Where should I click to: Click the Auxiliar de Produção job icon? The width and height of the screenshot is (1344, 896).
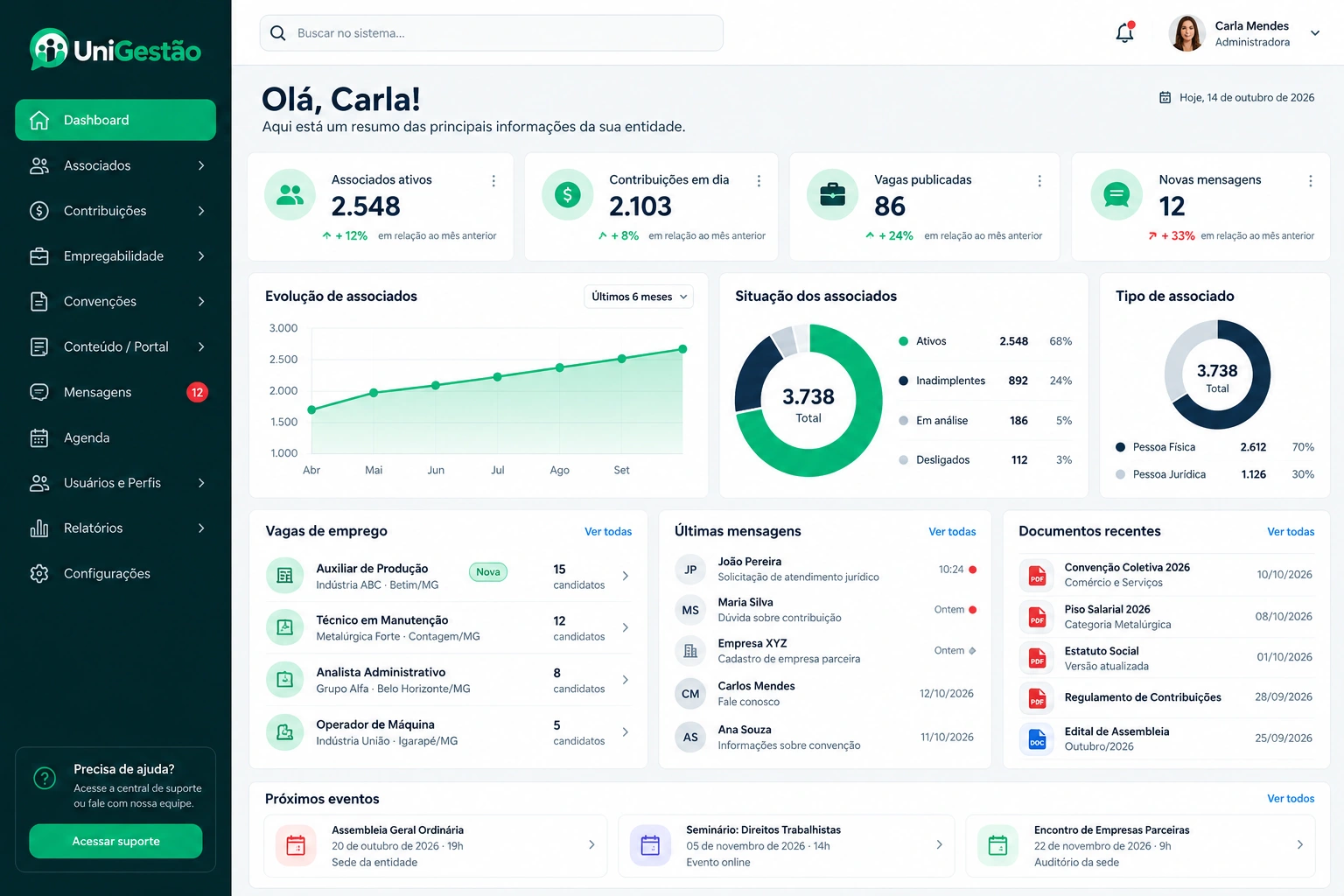tap(284, 575)
